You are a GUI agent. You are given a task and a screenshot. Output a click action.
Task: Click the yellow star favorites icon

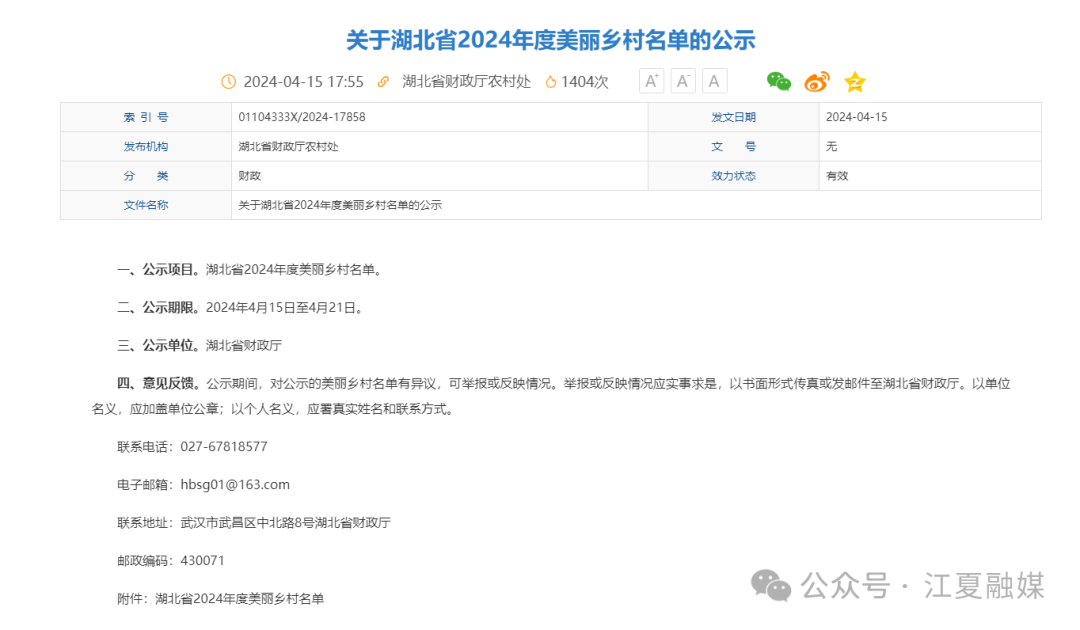(855, 81)
